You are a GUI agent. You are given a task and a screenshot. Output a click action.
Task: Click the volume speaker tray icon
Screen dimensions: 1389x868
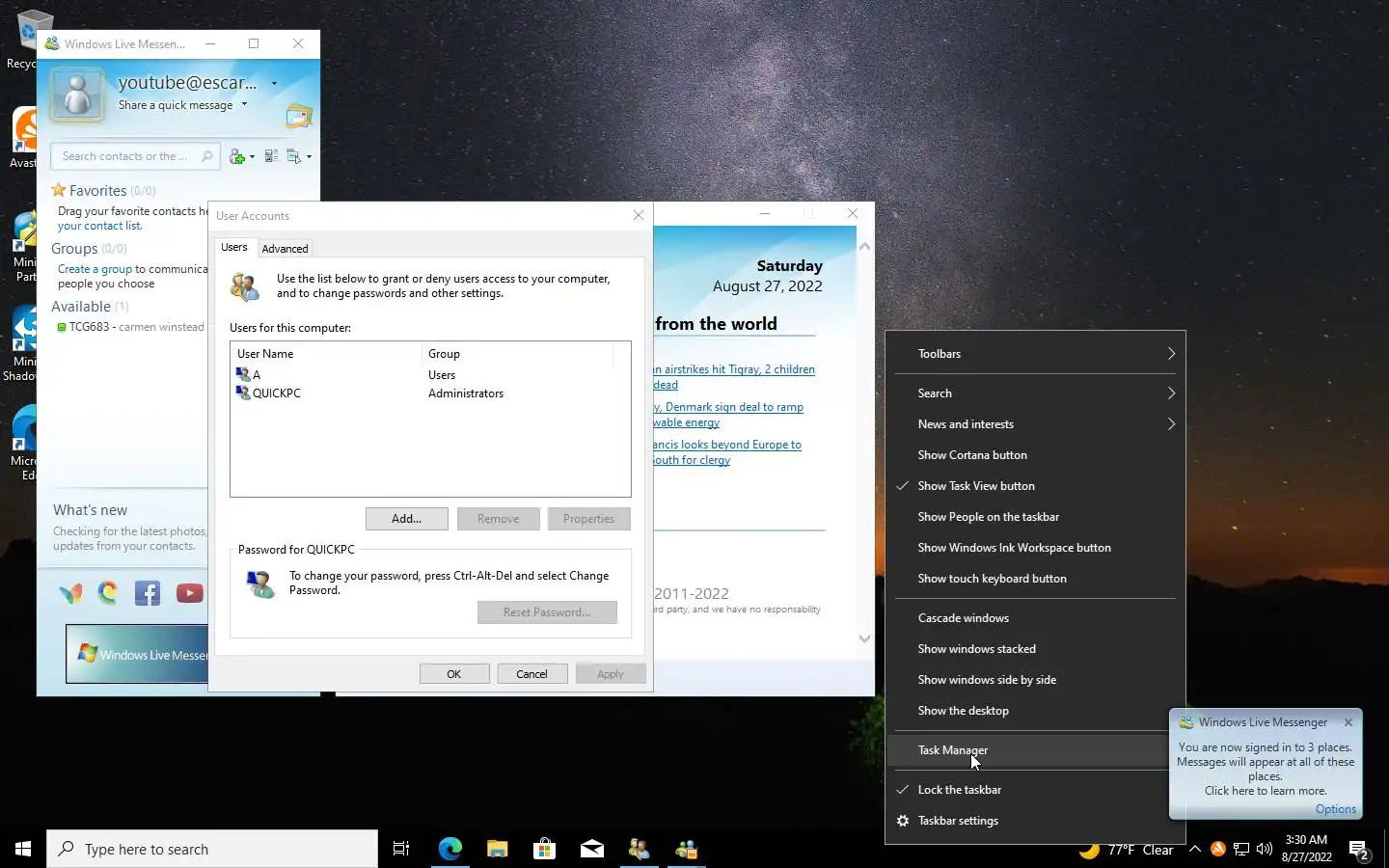click(1265, 850)
